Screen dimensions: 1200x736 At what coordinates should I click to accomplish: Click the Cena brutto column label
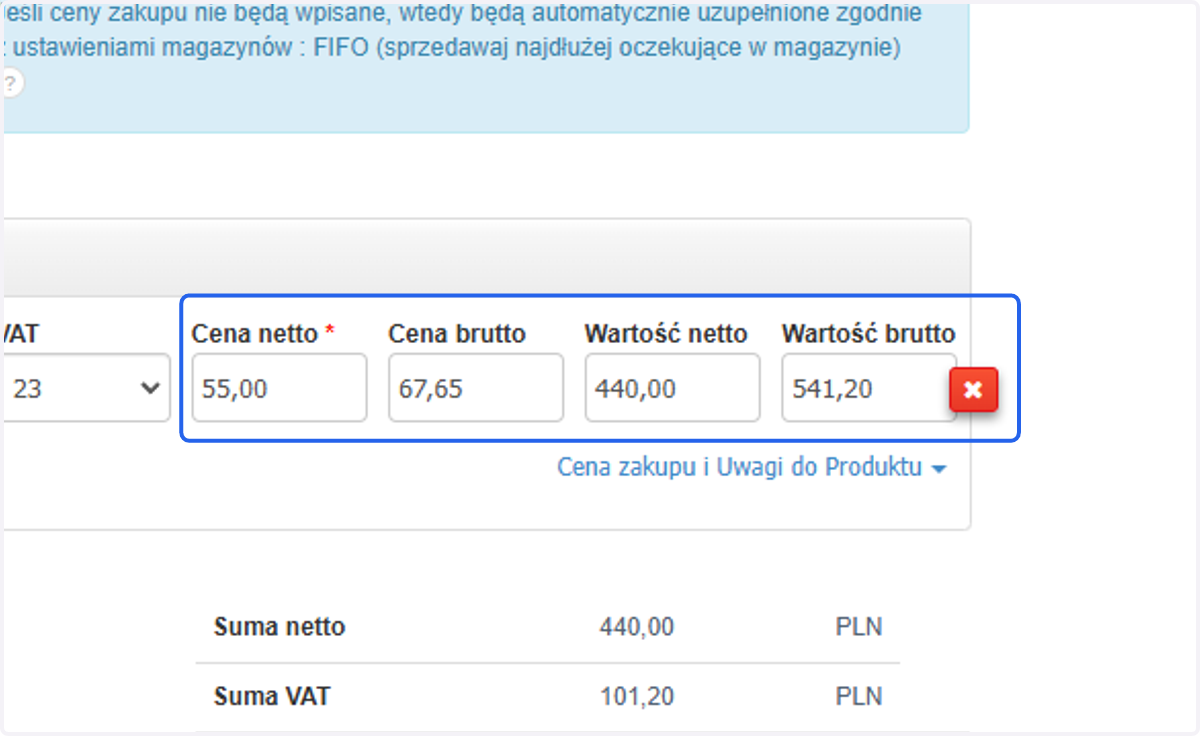coord(457,334)
